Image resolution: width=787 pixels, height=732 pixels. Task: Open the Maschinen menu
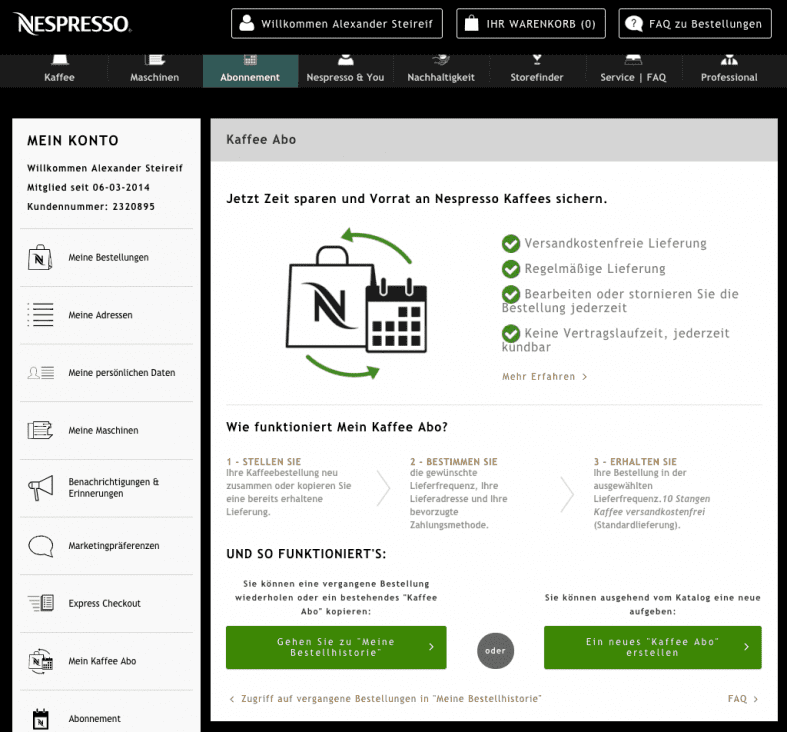click(x=155, y=71)
